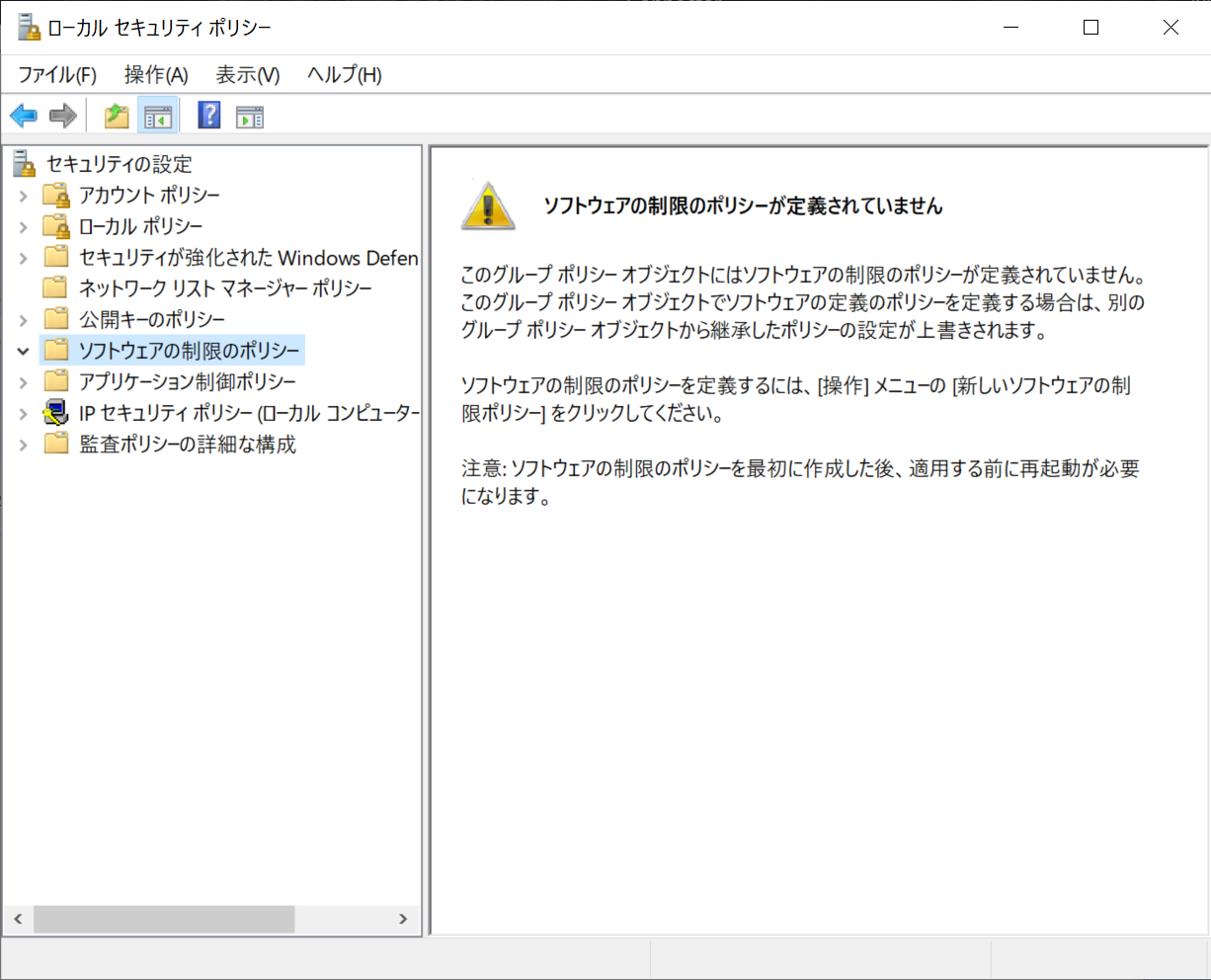Toggle the action pane show/hide icon

[250, 117]
